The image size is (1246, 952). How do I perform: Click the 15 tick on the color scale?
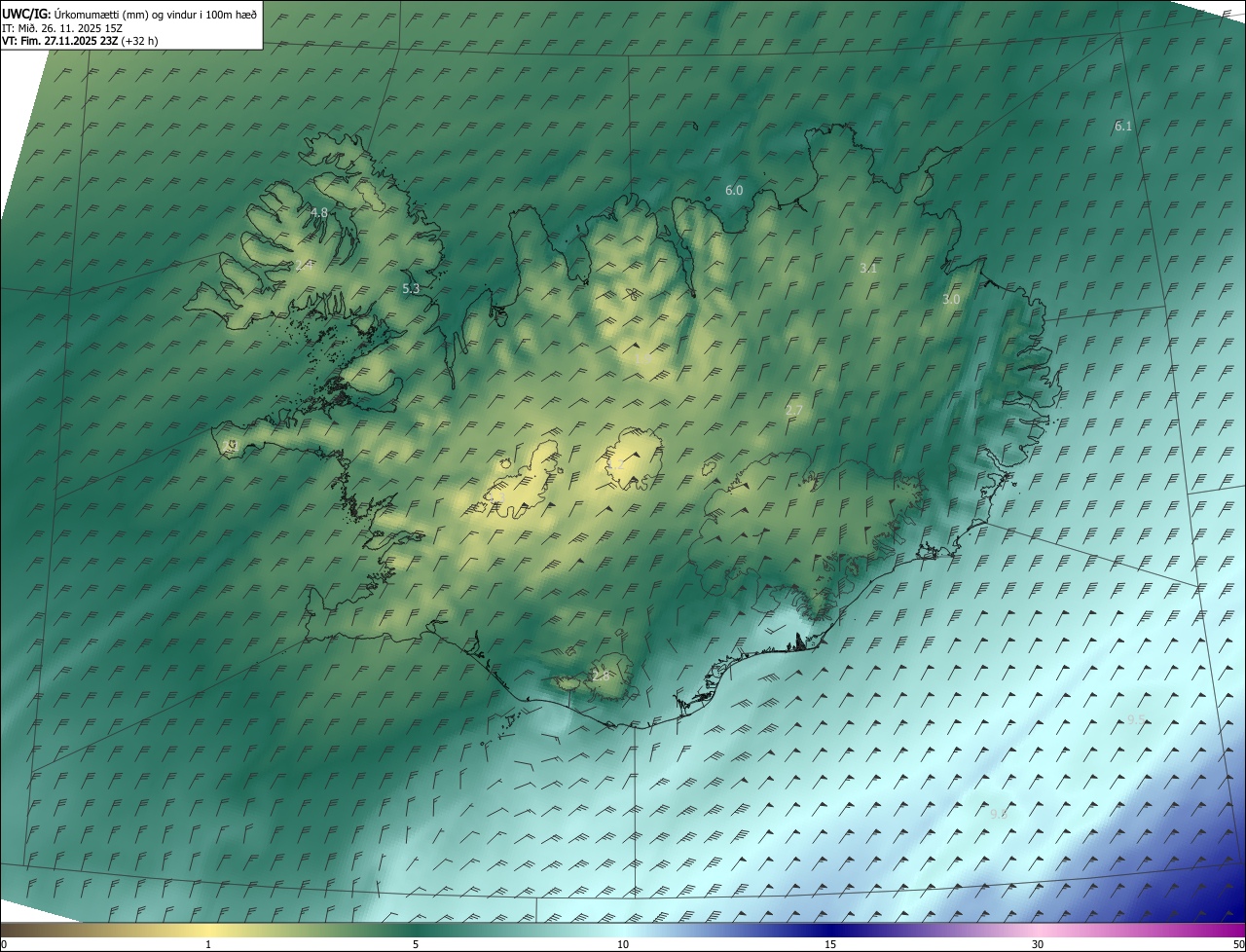(830, 944)
